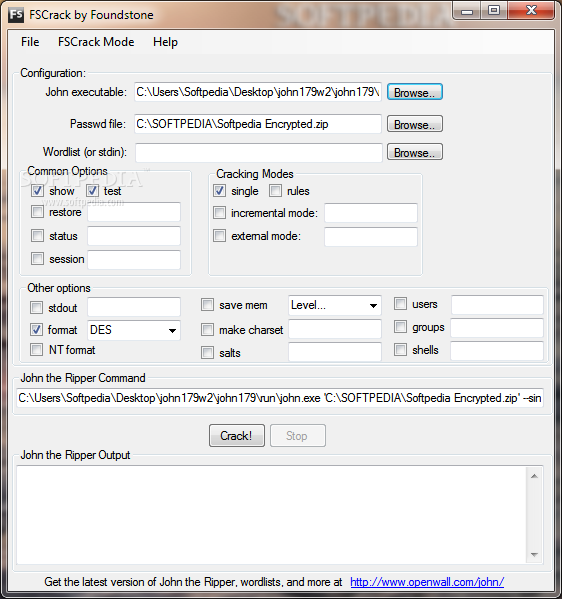
Task: Click the salts text field
Action: pyautogui.click(x=335, y=352)
